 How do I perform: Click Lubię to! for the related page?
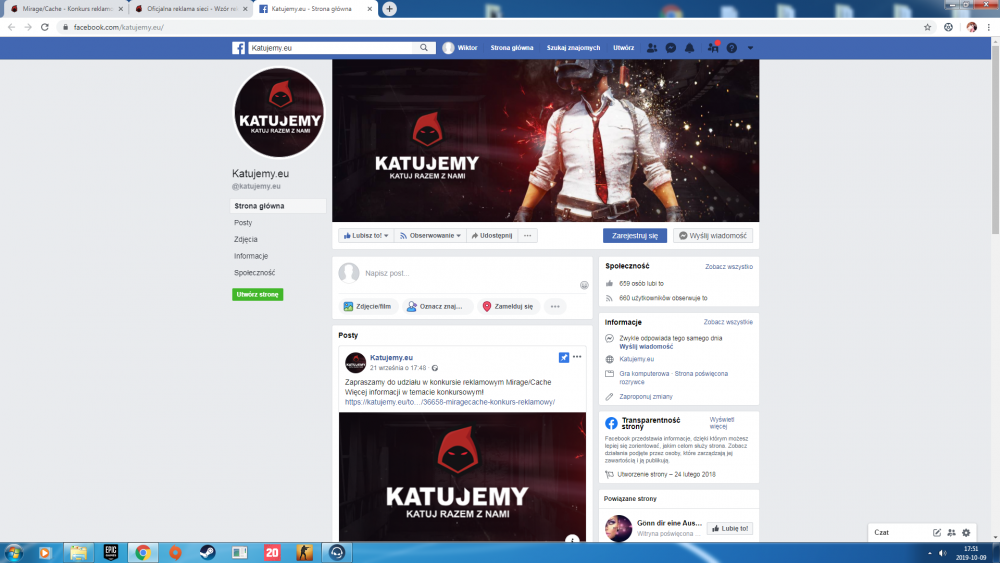730,529
